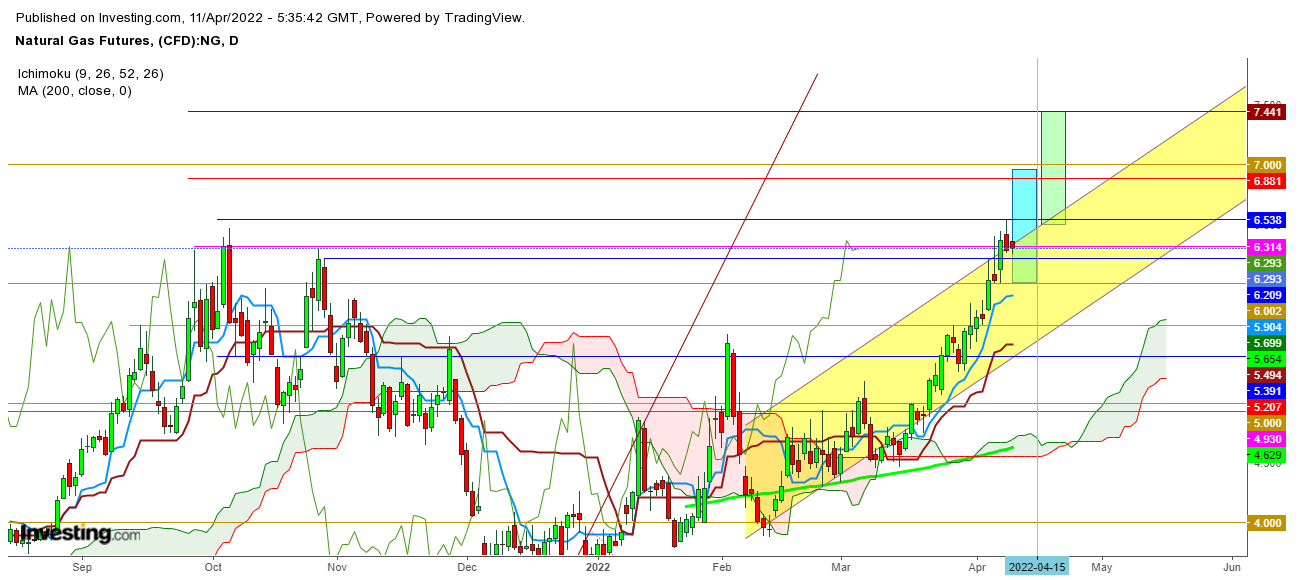Select the 6.209 price label
Image resolution: width=1299 pixels, height=580 pixels.
pos(1267,296)
